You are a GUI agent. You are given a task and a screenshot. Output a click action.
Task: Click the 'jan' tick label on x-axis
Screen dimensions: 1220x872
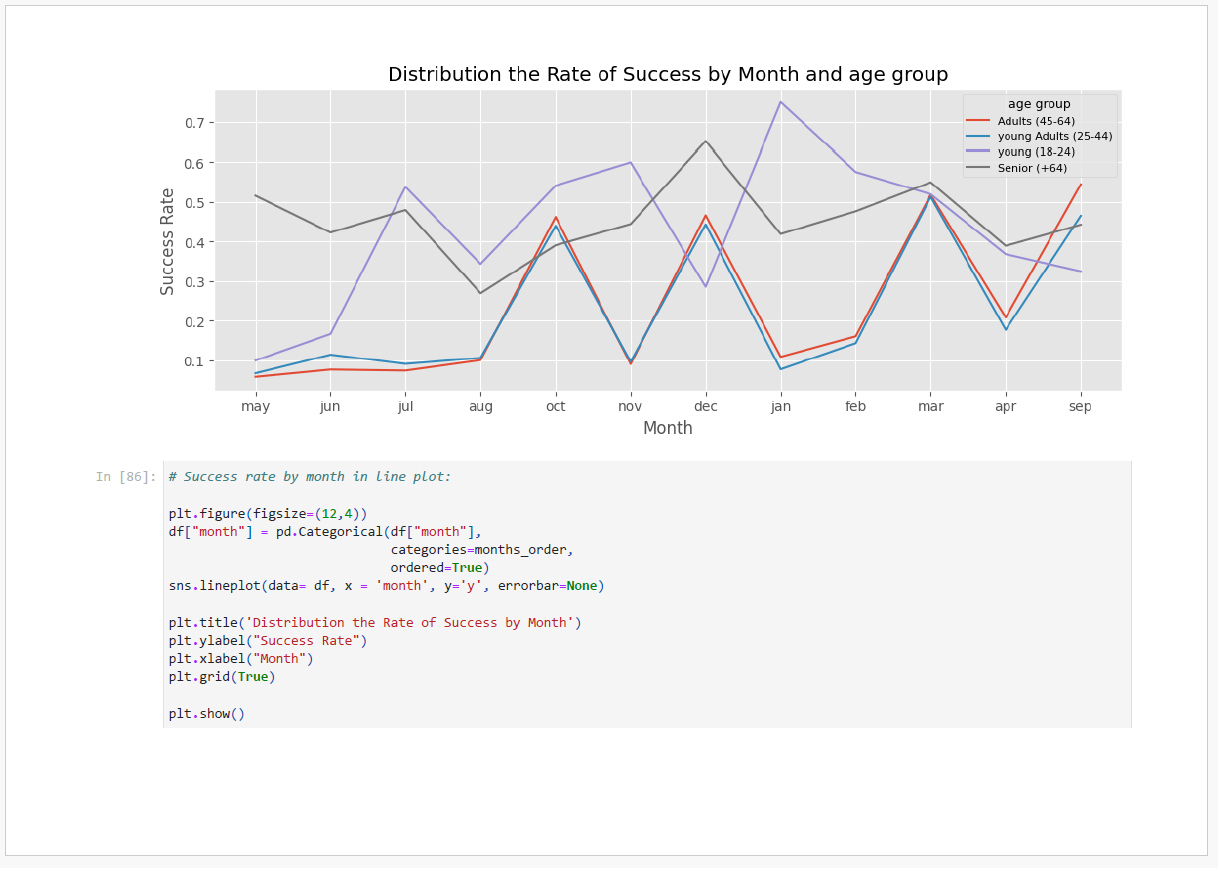point(780,407)
